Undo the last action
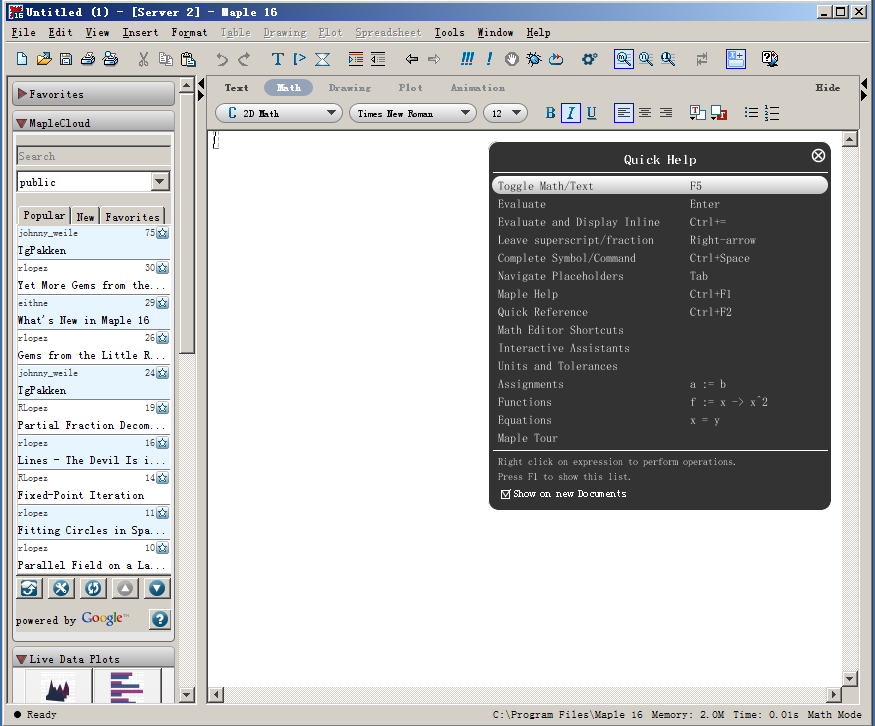The width and height of the screenshot is (875, 726). (x=222, y=59)
